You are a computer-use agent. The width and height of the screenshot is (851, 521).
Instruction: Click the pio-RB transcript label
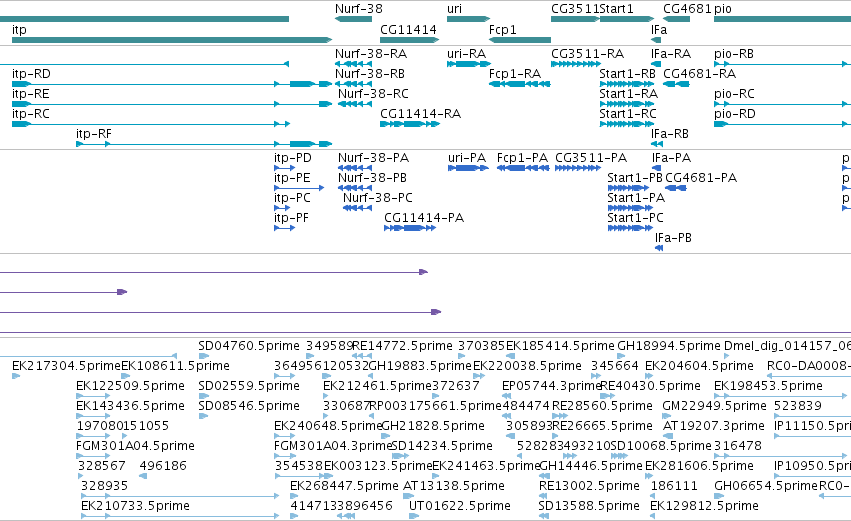(x=734, y=54)
